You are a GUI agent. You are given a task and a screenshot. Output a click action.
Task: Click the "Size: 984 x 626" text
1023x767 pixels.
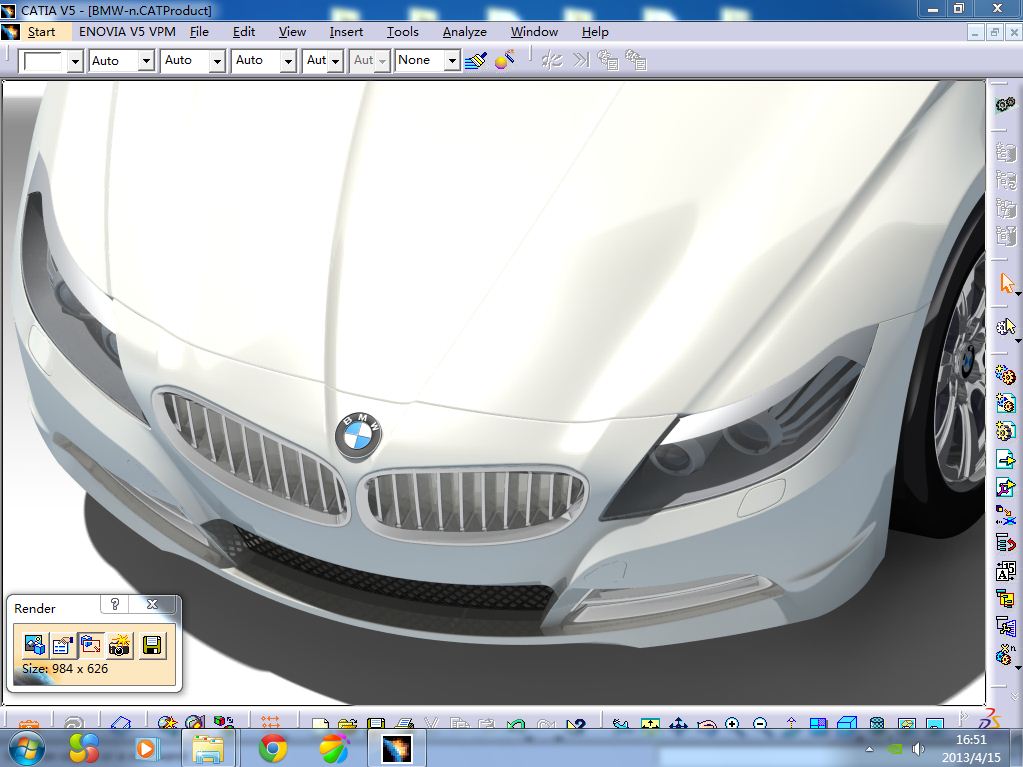65,669
